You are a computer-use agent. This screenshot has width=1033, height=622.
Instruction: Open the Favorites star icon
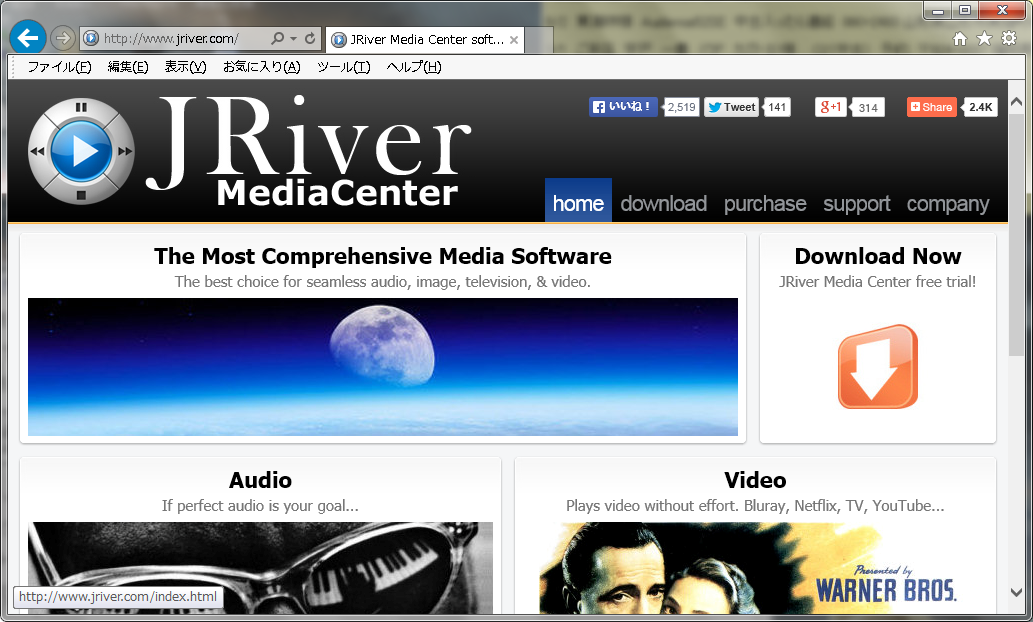pos(984,39)
